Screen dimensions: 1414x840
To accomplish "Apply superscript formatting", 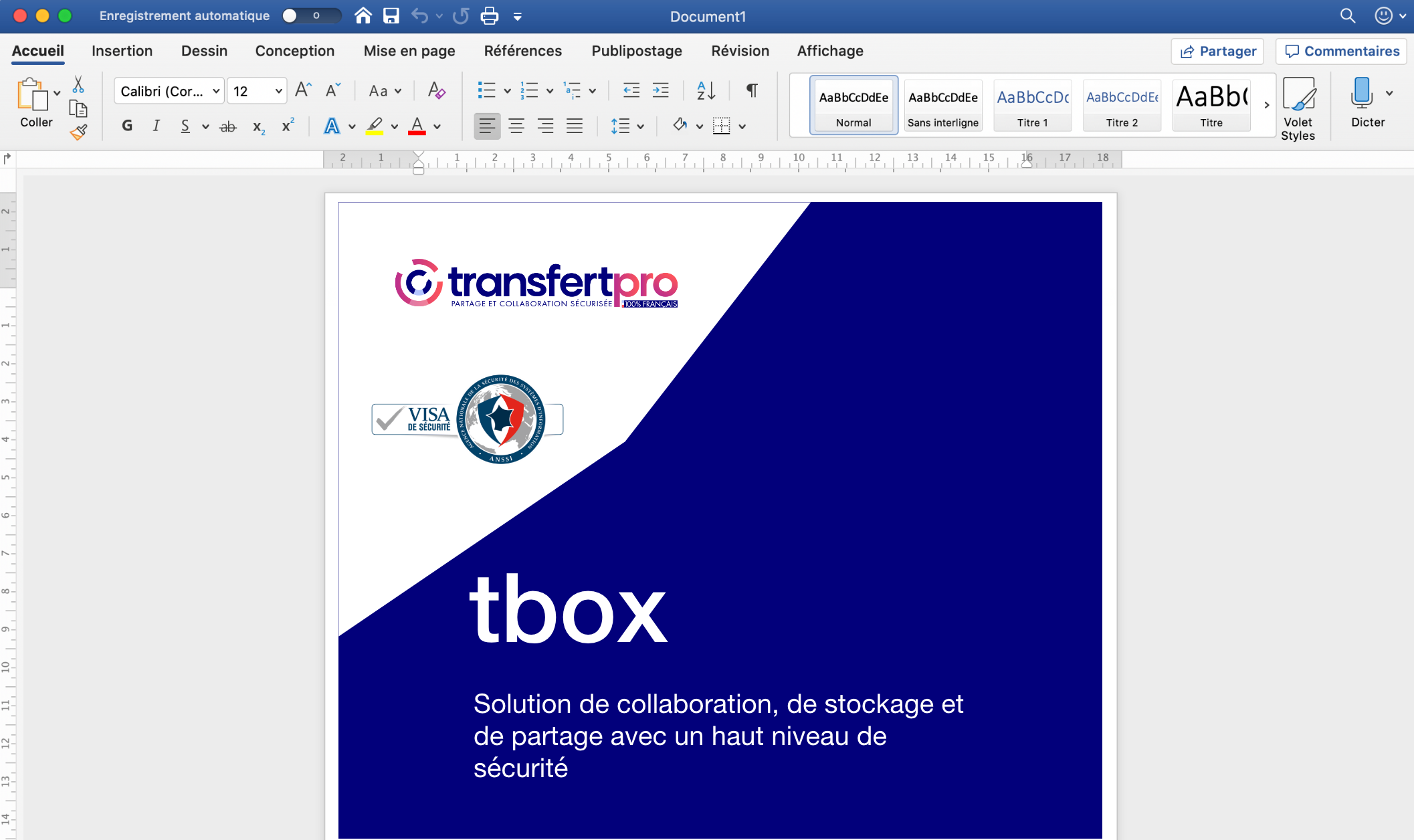I will [x=288, y=126].
